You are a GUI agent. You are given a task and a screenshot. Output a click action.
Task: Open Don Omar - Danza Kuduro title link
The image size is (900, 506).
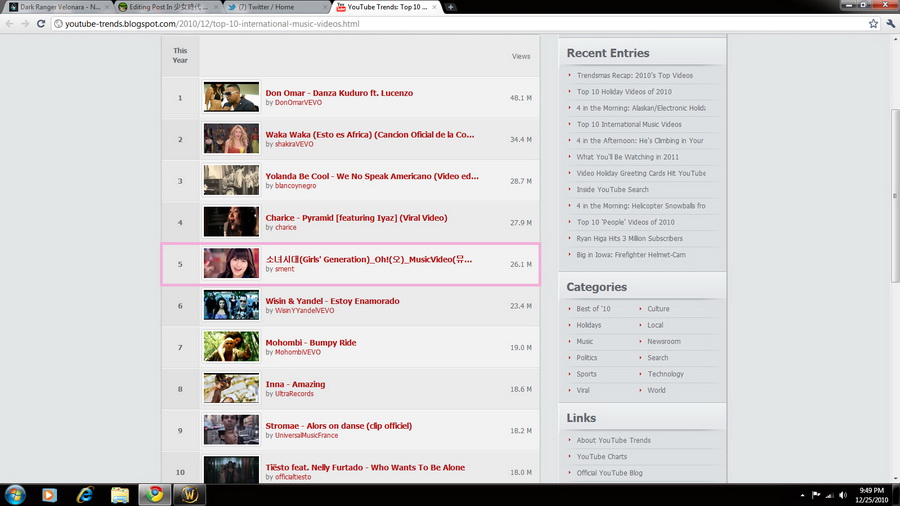[339, 92]
